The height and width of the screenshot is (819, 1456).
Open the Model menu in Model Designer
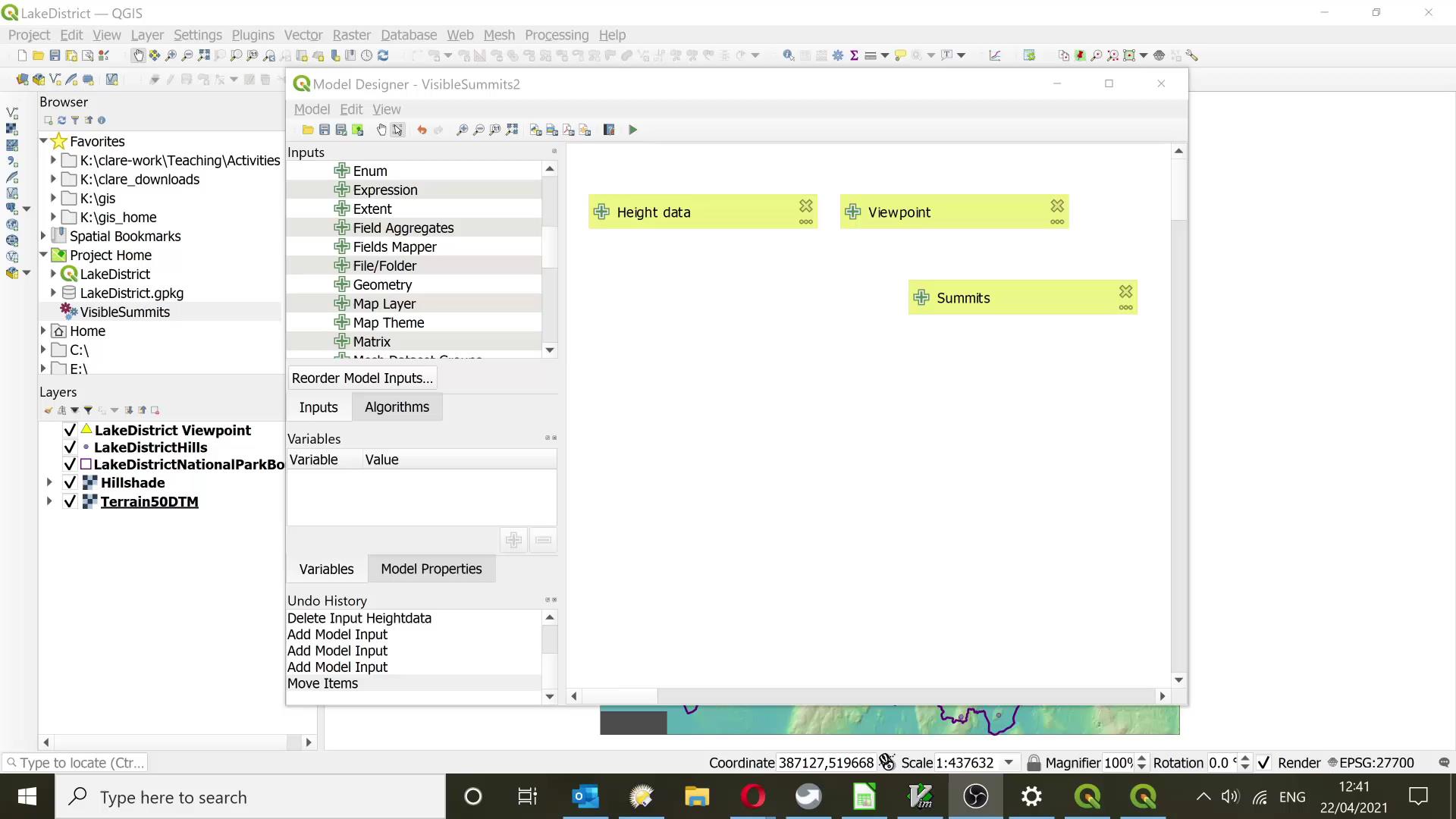[311, 108]
